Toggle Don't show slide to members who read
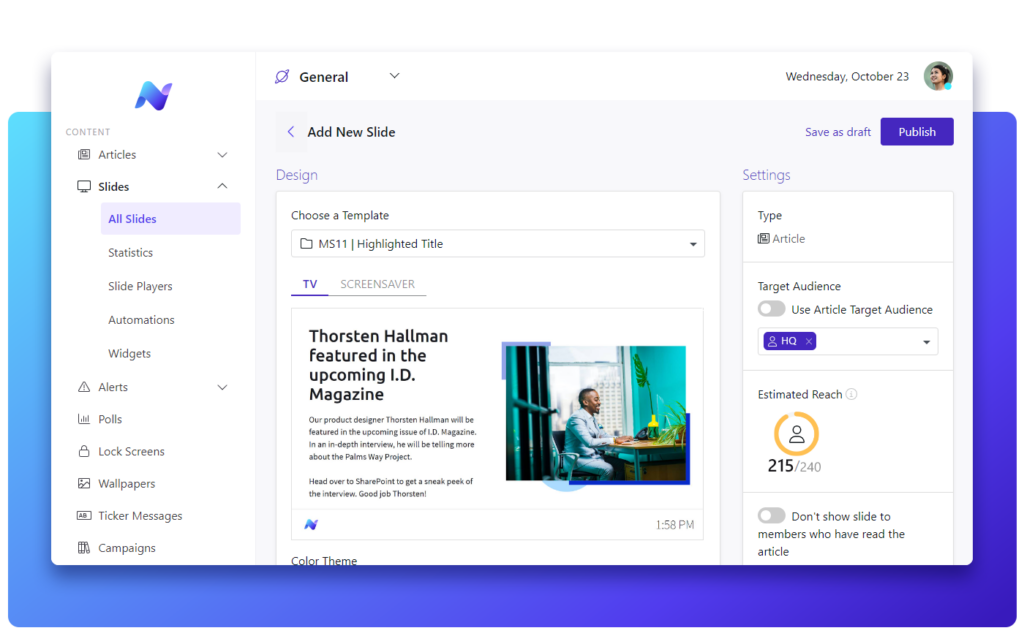 771,517
